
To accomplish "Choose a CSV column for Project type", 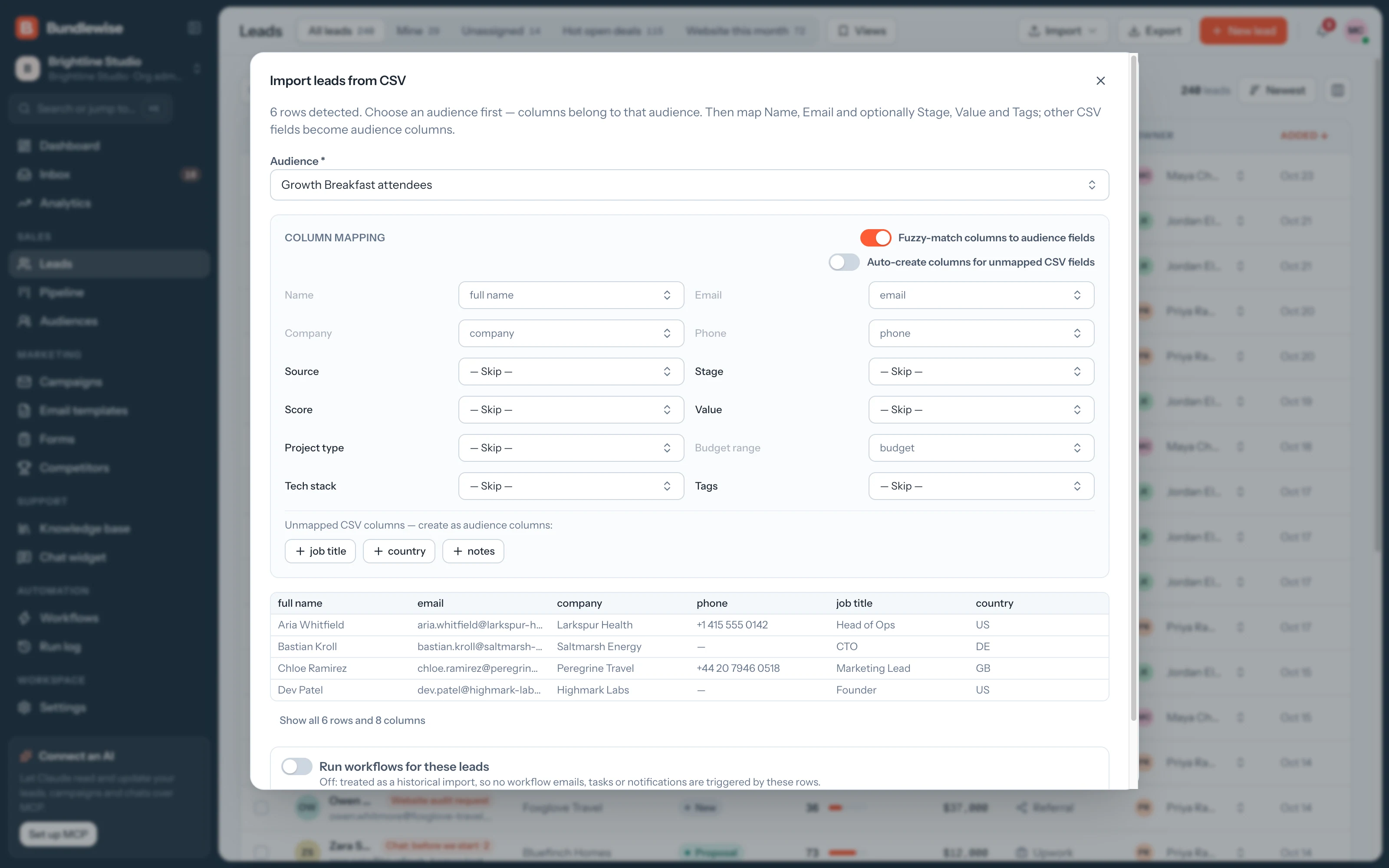I will (571, 448).
